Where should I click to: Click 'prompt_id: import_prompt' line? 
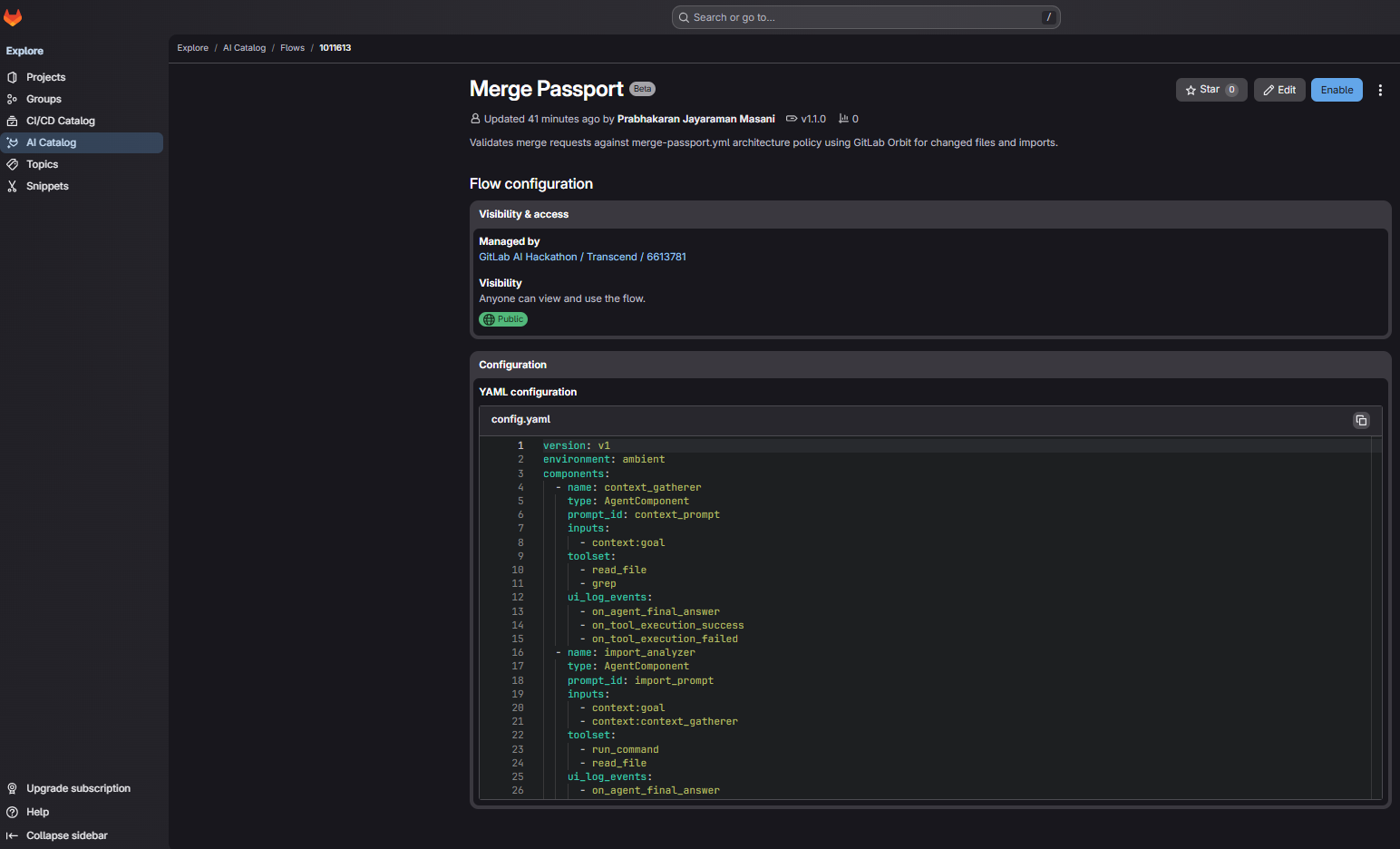tap(640, 680)
